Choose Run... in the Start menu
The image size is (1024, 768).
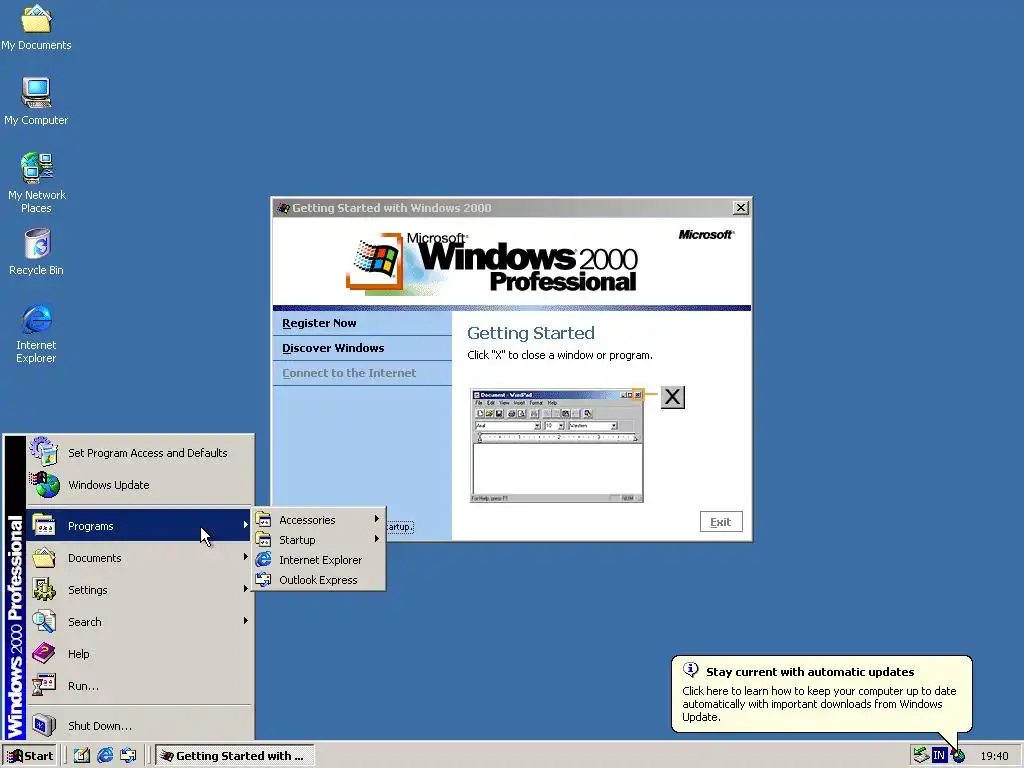[140, 686]
